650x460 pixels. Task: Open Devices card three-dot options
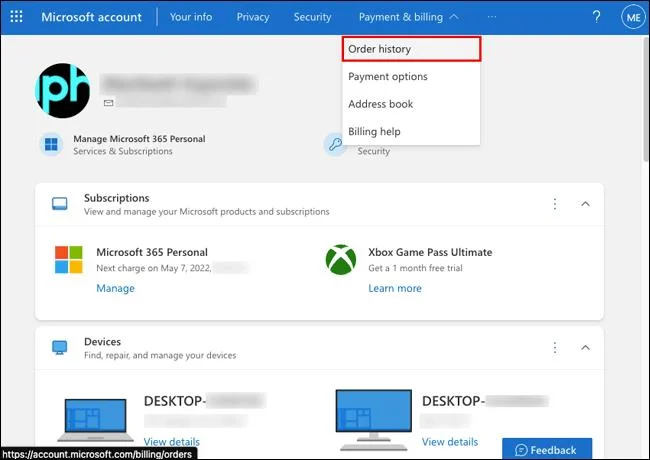(x=555, y=347)
